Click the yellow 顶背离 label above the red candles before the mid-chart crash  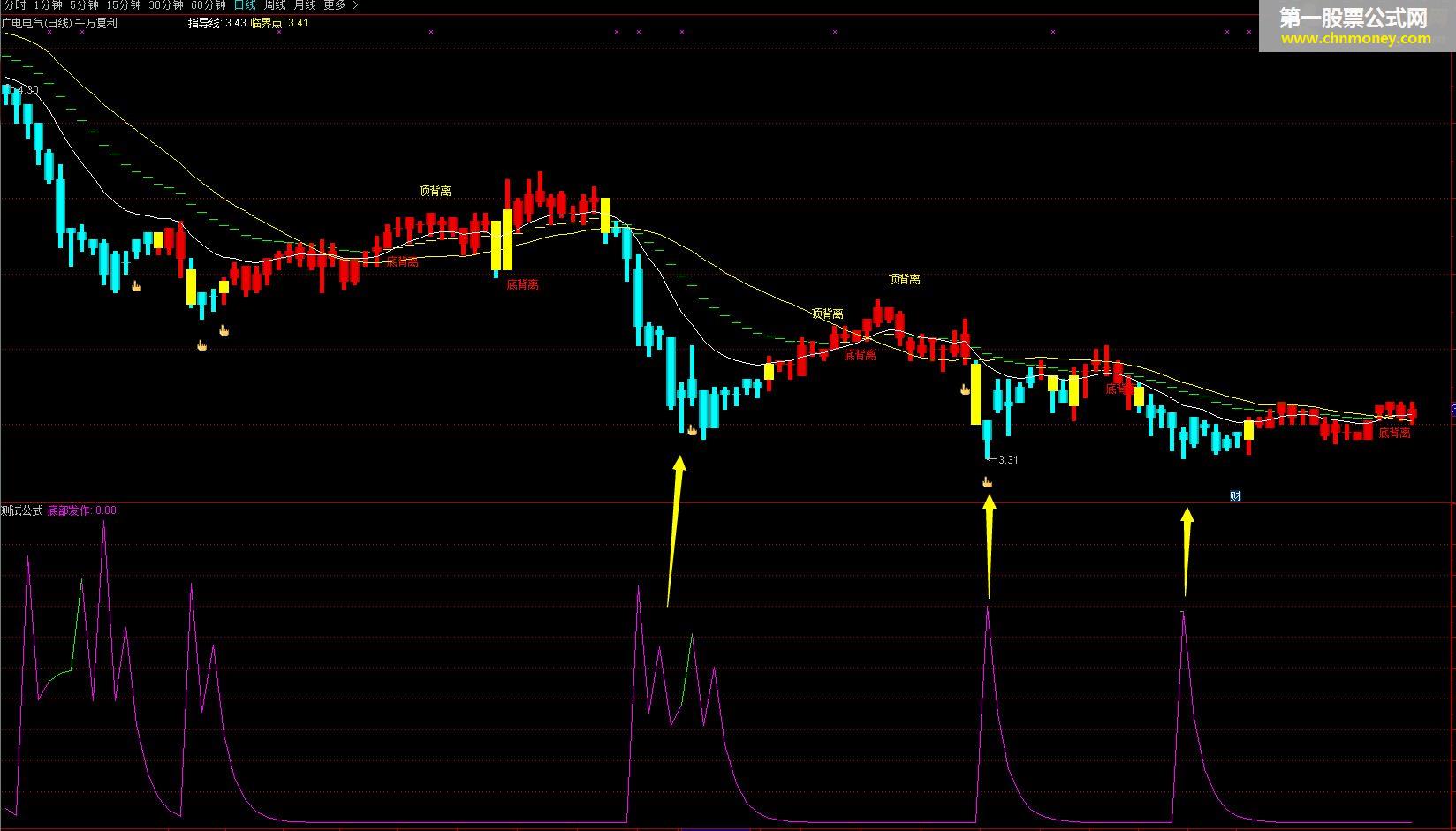(435, 191)
